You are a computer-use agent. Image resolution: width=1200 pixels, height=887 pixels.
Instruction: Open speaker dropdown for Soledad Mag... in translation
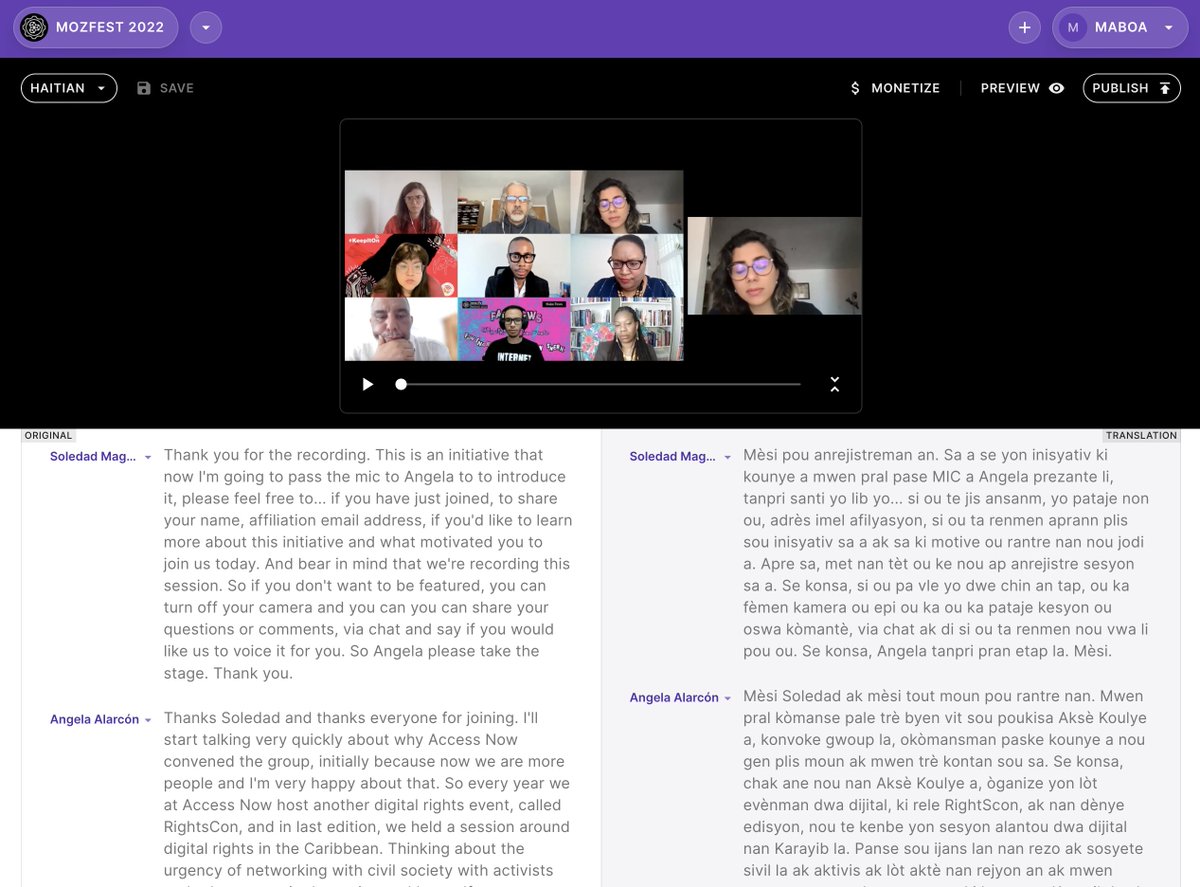pos(727,457)
